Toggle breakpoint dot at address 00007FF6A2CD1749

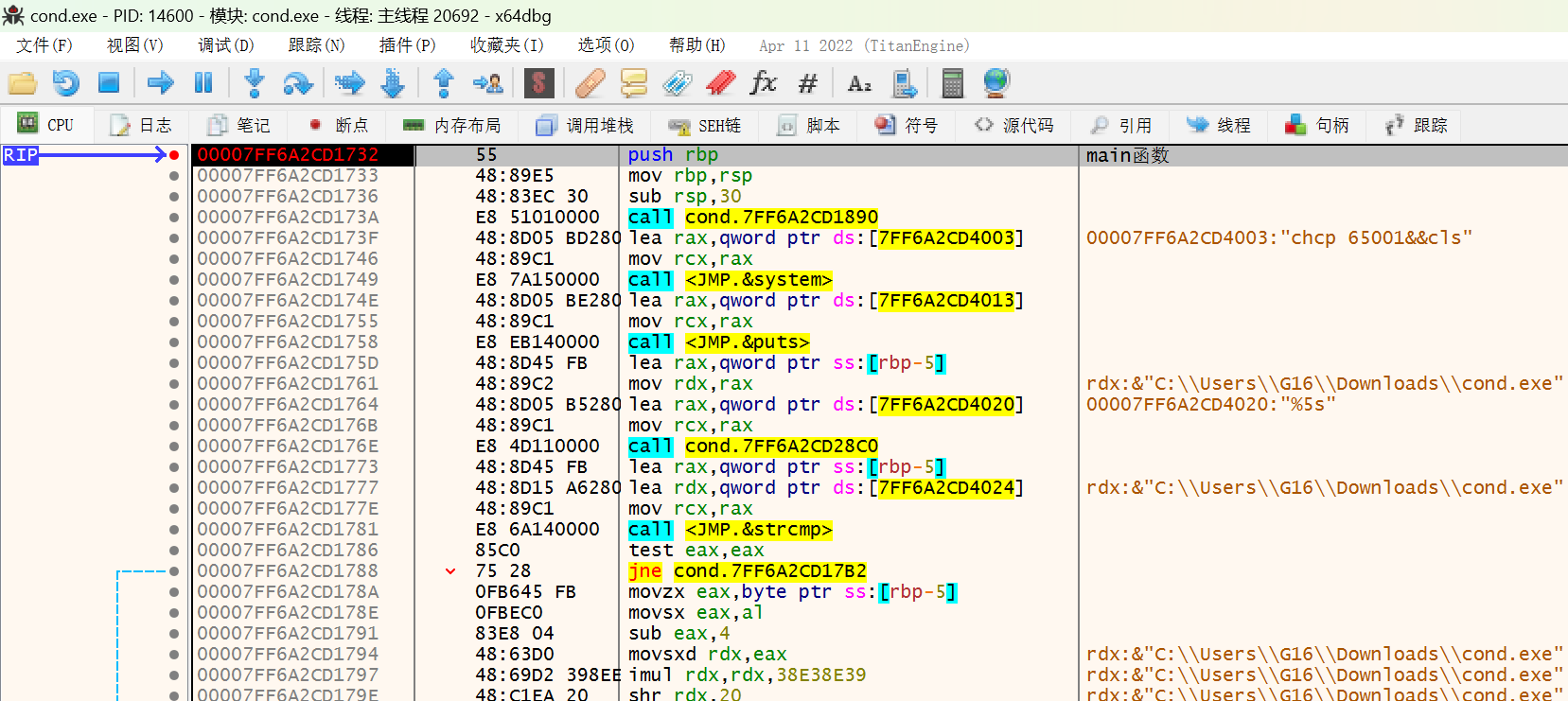(174, 280)
